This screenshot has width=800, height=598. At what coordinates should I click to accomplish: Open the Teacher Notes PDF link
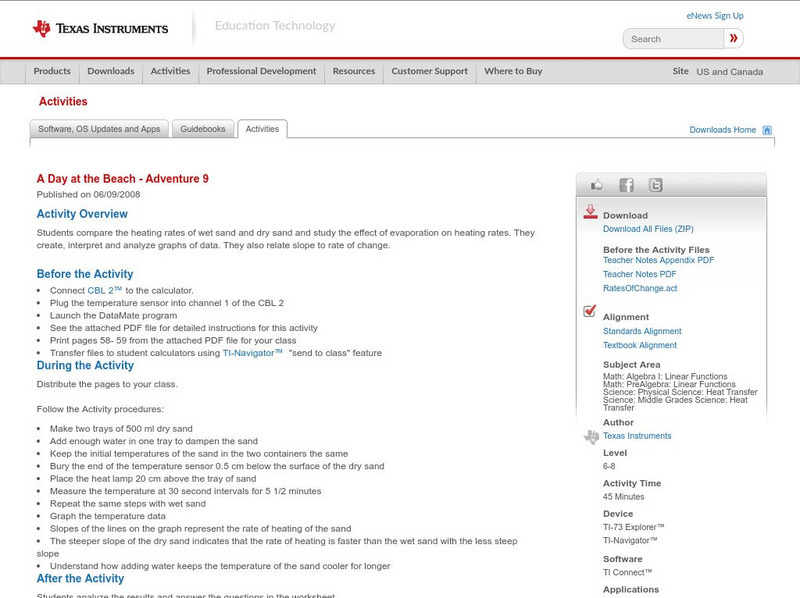(639, 275)
